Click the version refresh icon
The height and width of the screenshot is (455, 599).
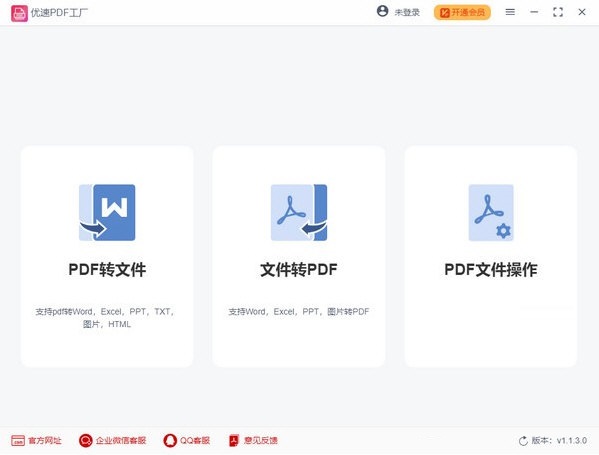(x=523, y=441)
